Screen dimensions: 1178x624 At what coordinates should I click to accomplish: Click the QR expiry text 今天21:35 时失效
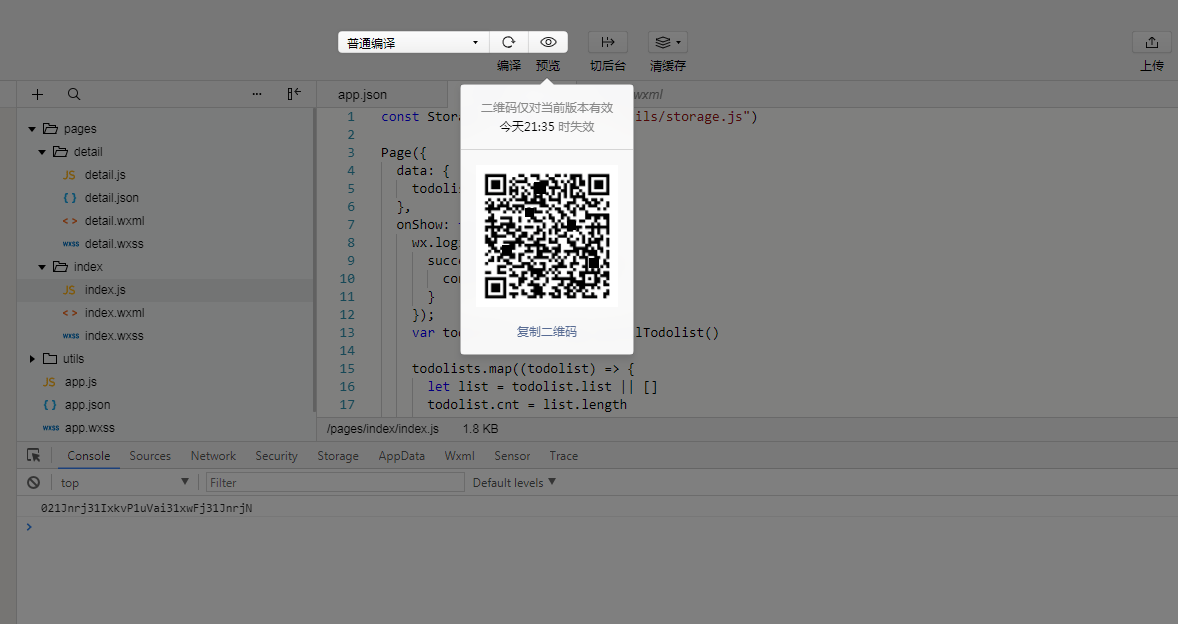tap(547, 127)
